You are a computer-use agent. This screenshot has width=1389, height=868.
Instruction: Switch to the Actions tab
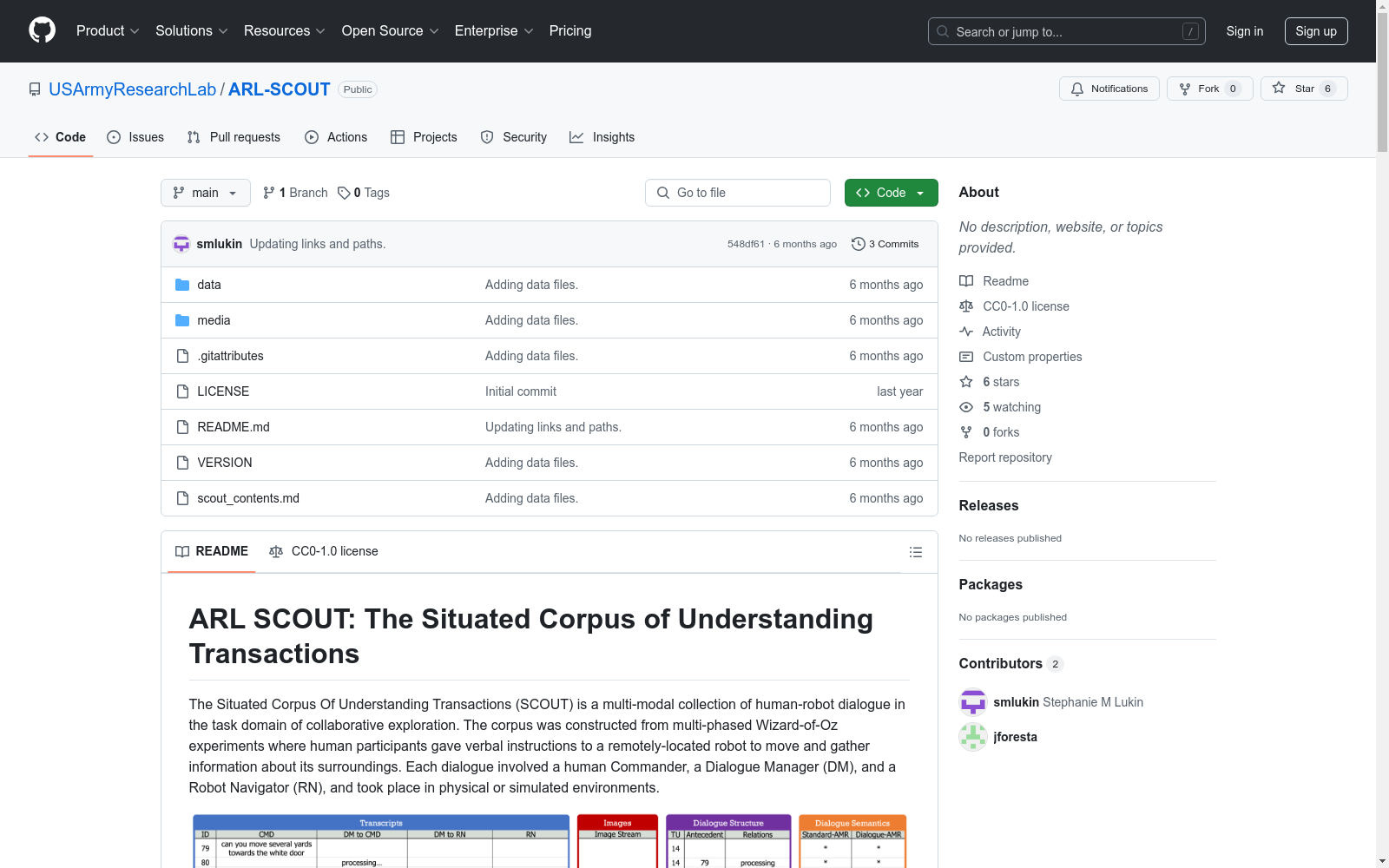click(336, 137)
